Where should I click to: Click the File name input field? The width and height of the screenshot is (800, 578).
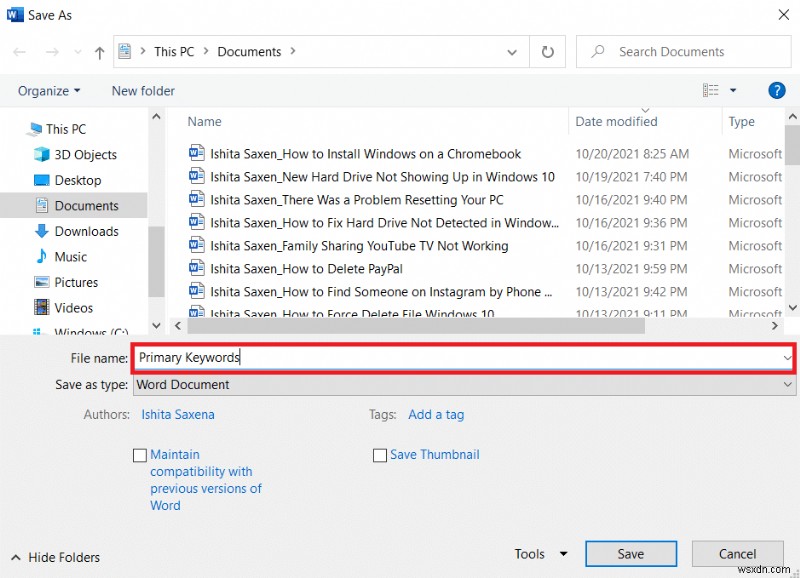pyautogui.click(x=460, y=357)
